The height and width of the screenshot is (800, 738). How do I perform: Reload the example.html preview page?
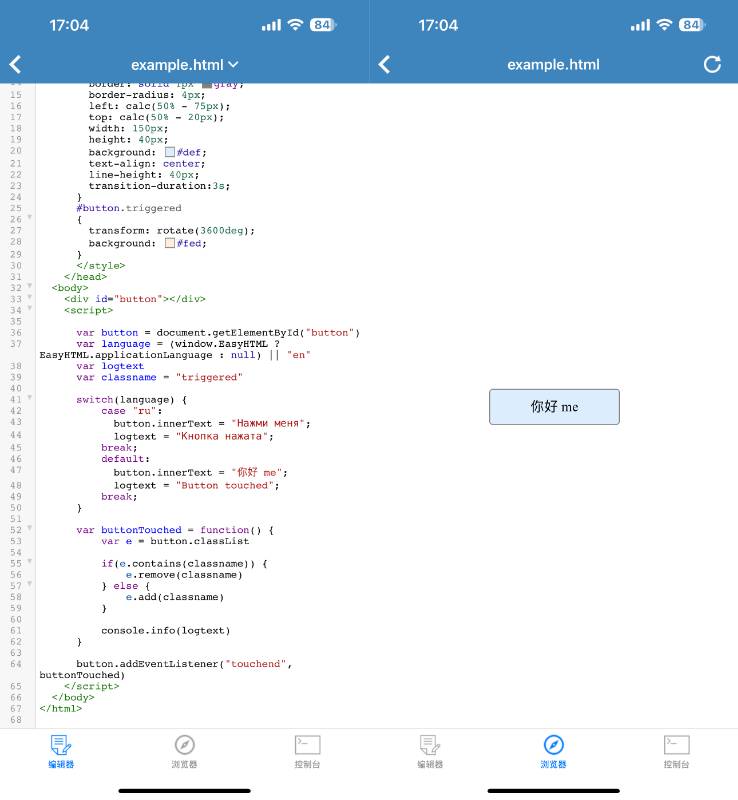tap(712, 64)
